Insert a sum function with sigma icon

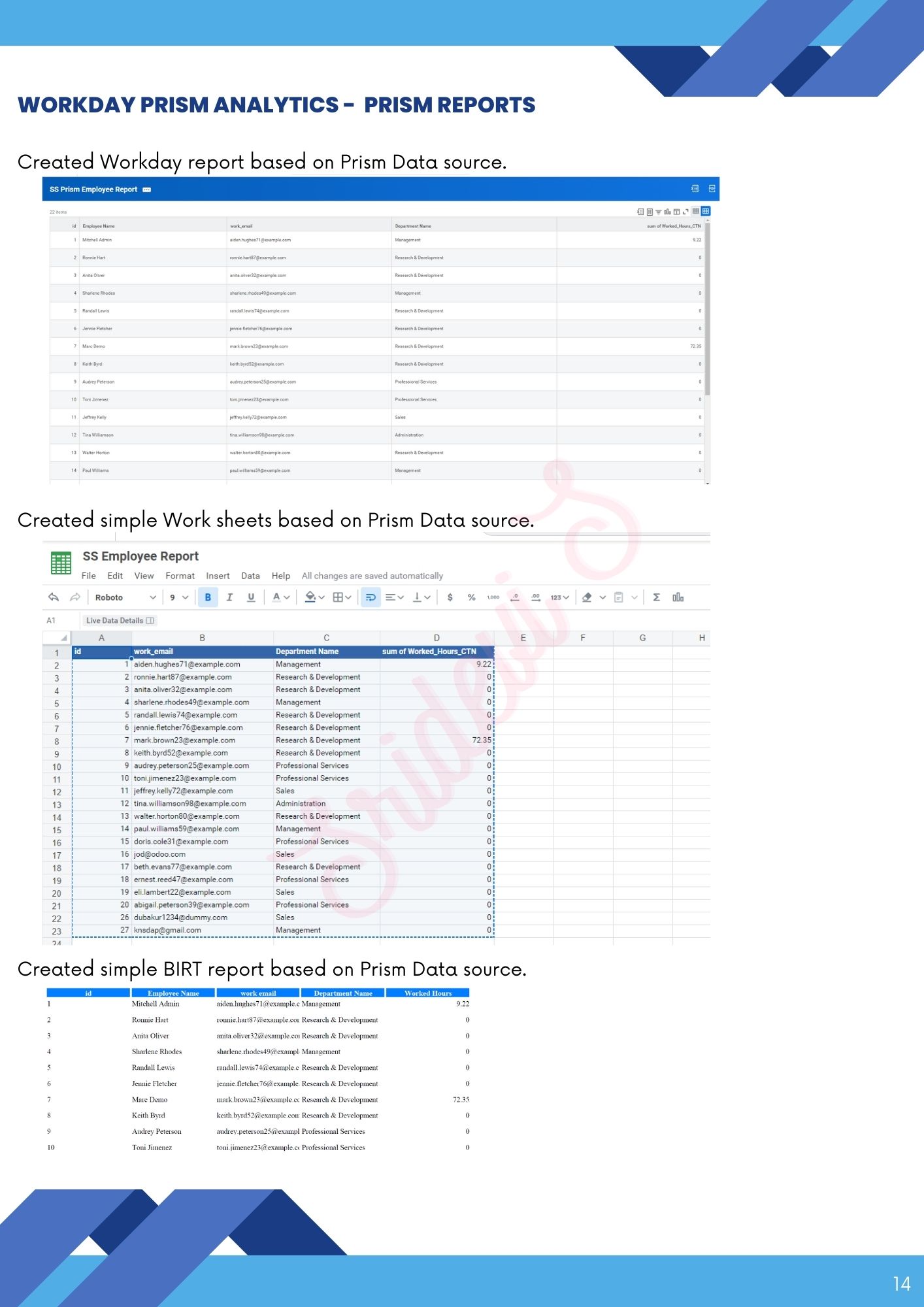click(x=657, y=597)
